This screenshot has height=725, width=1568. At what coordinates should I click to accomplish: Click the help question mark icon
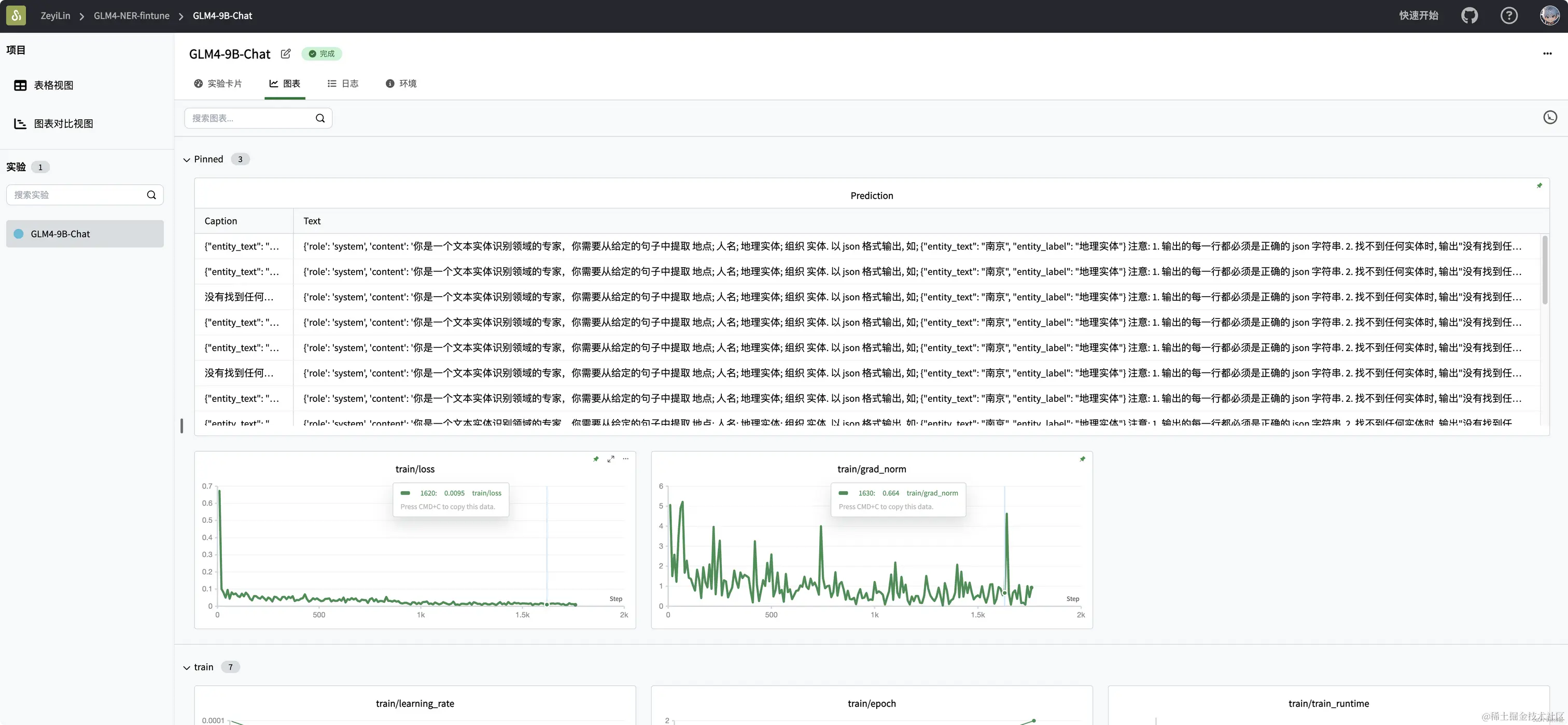click(x=1508, y=16)
